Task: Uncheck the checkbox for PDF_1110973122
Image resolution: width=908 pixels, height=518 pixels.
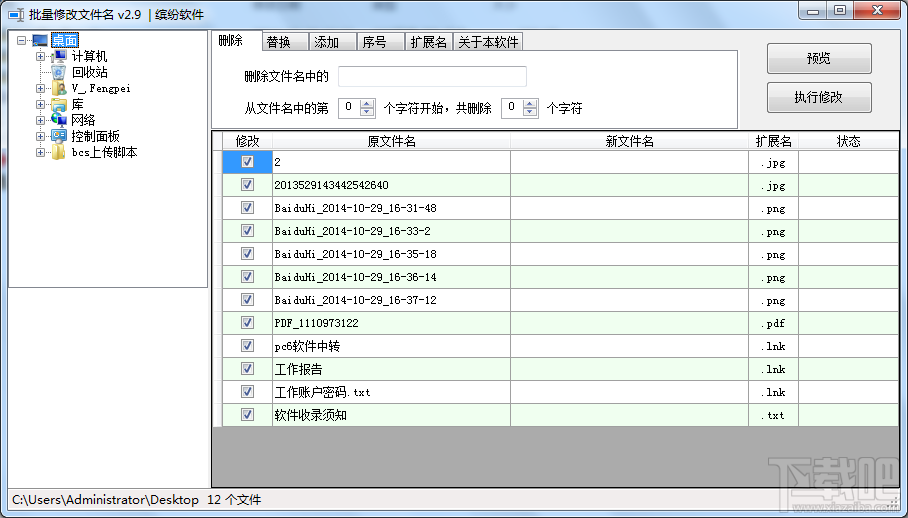Action: click(x=247, y=322)
